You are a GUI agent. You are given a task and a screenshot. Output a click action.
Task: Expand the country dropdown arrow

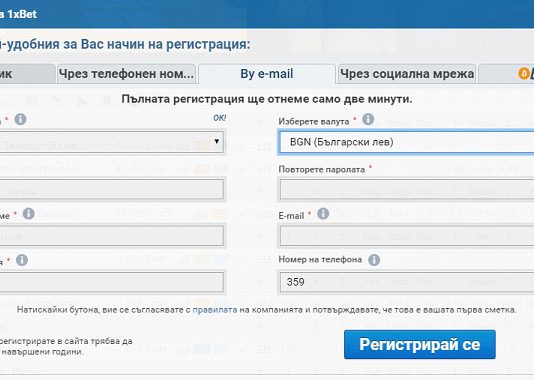217,141
